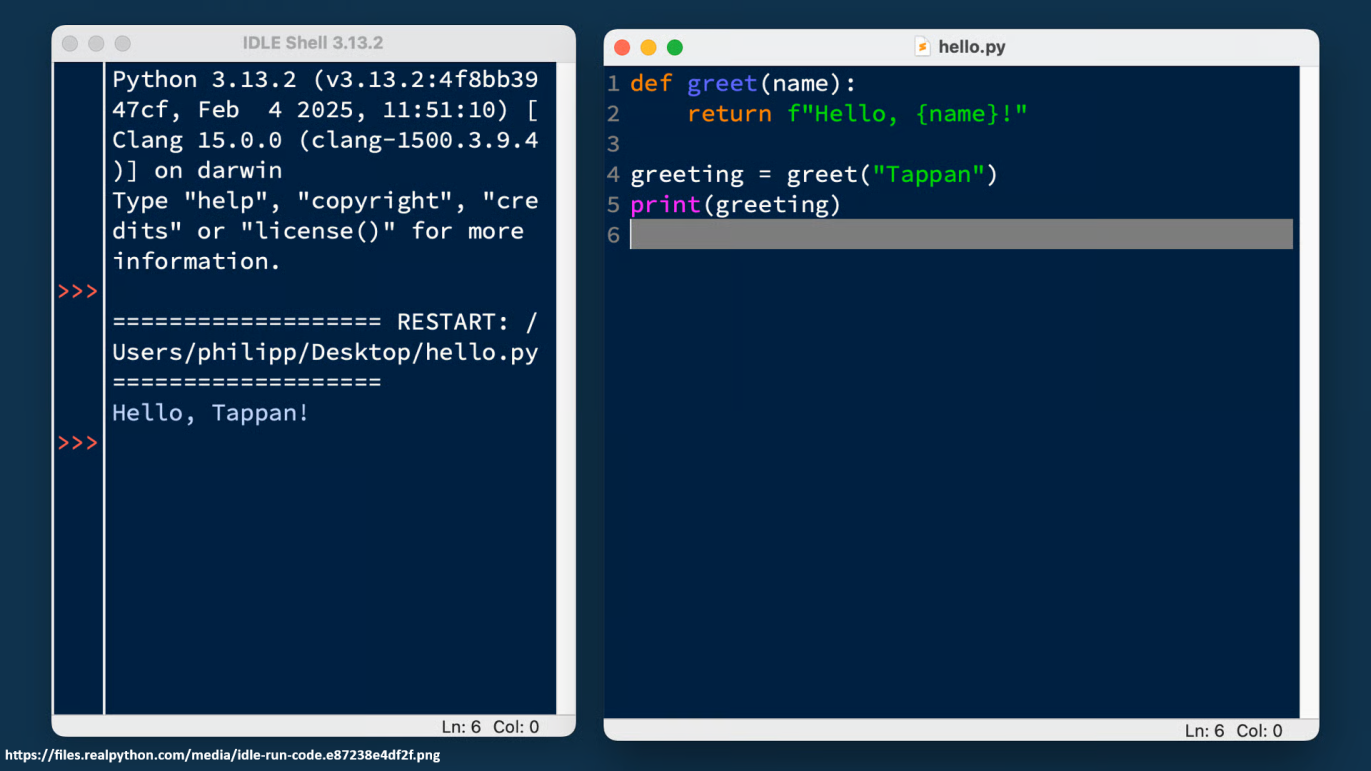The width and height of the screenshot is (1371, 771).
Task: Click the Ln/Col status in IDLE Shell
Action: coord(490,727)
